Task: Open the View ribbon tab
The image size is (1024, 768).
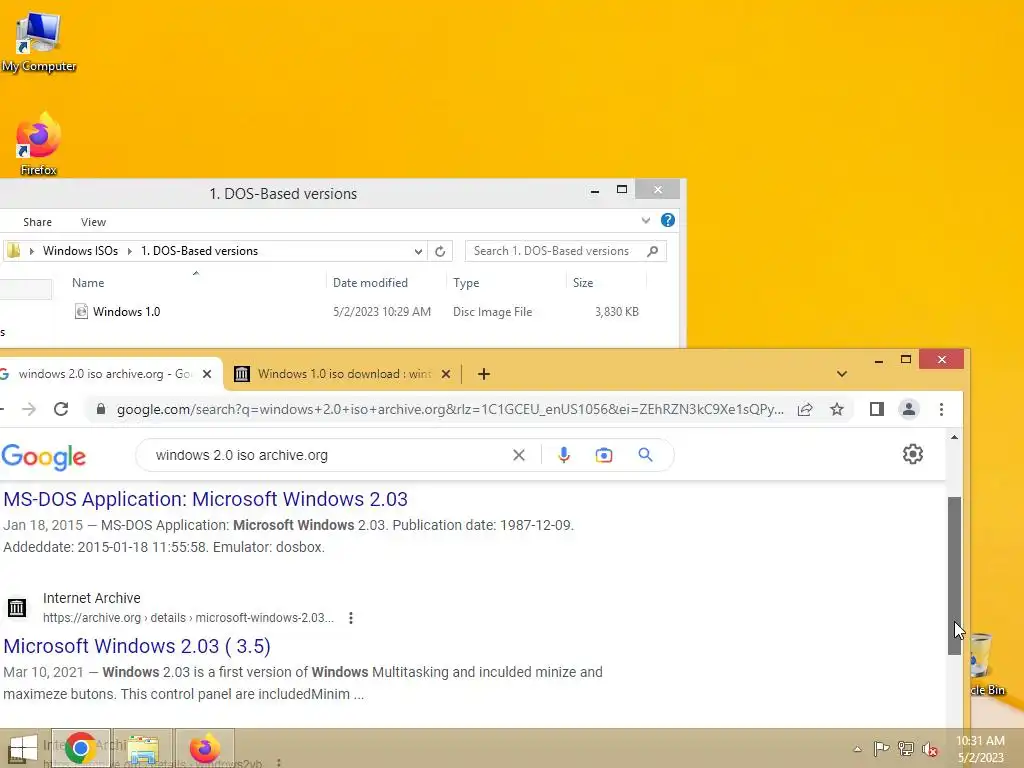Action: (x=93, y=222)
